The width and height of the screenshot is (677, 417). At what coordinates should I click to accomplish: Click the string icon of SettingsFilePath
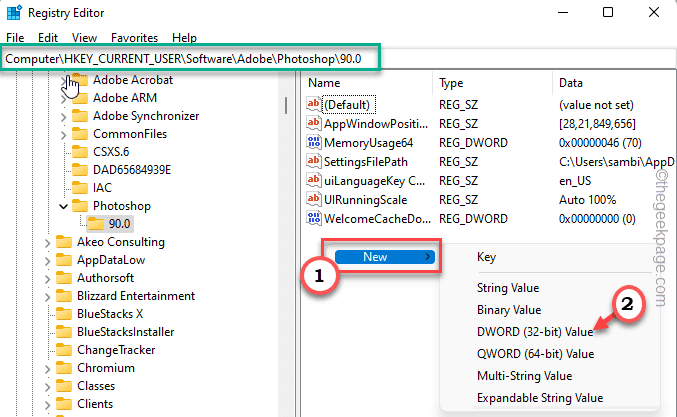pyautogui.click(x=314, y=161)
